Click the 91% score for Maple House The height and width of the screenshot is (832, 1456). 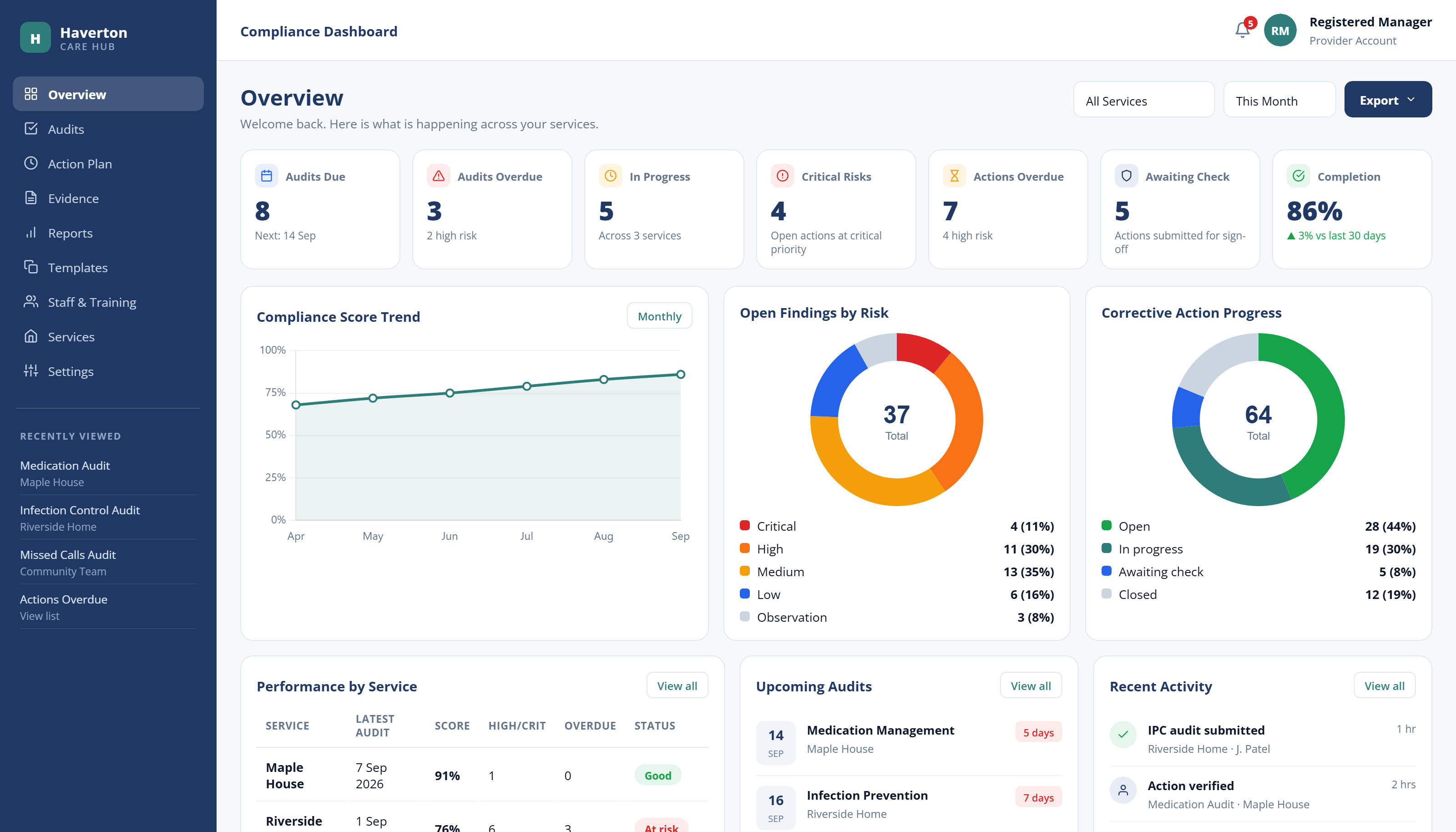click(x=447, y=776)
